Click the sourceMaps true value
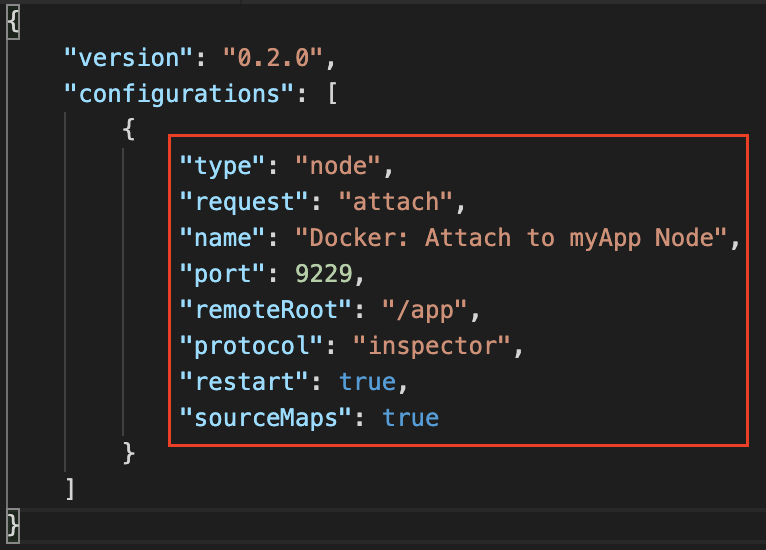The image size is (766, 550). [x=410, y=418]
